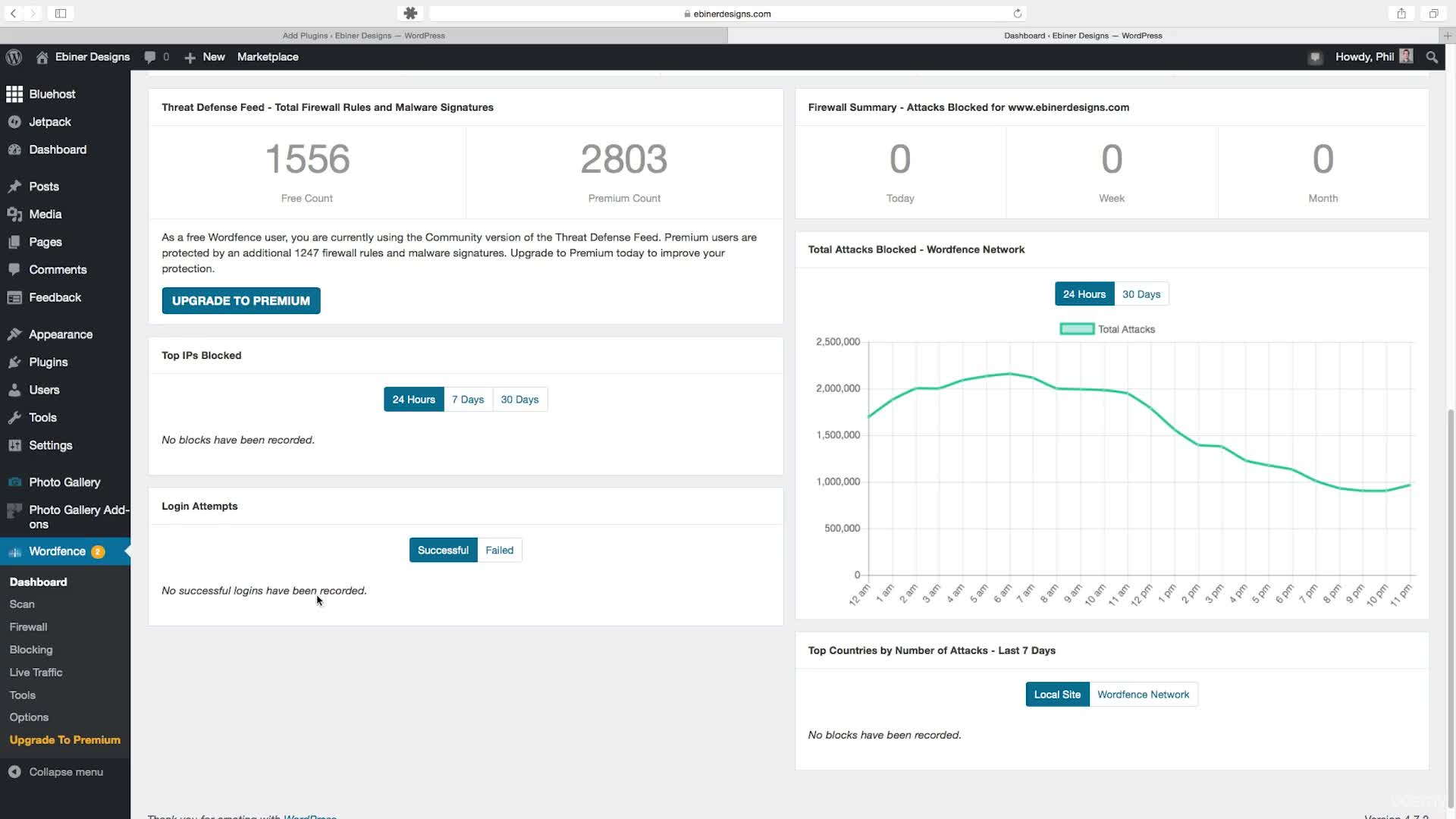Viewport: 1456px width, 819px height.
Task: Open the notifications icon beside Howdy, Phil
Action: pos(1315,58)
